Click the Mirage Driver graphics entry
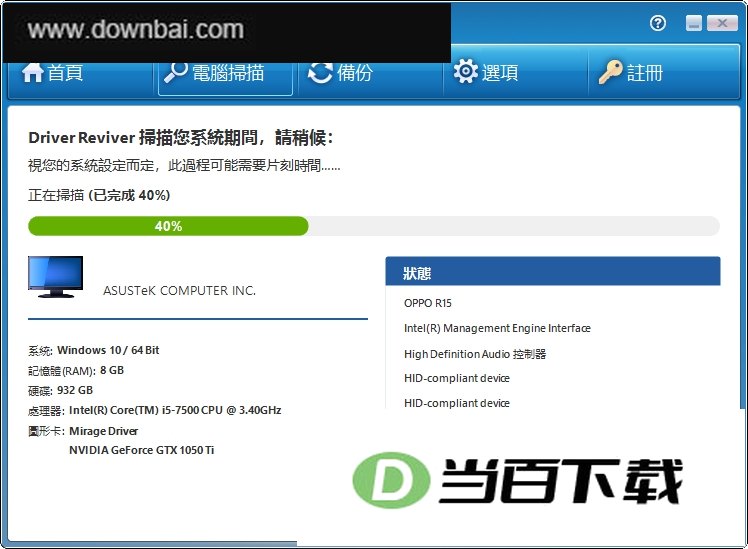748x549 pixels. 104,431
